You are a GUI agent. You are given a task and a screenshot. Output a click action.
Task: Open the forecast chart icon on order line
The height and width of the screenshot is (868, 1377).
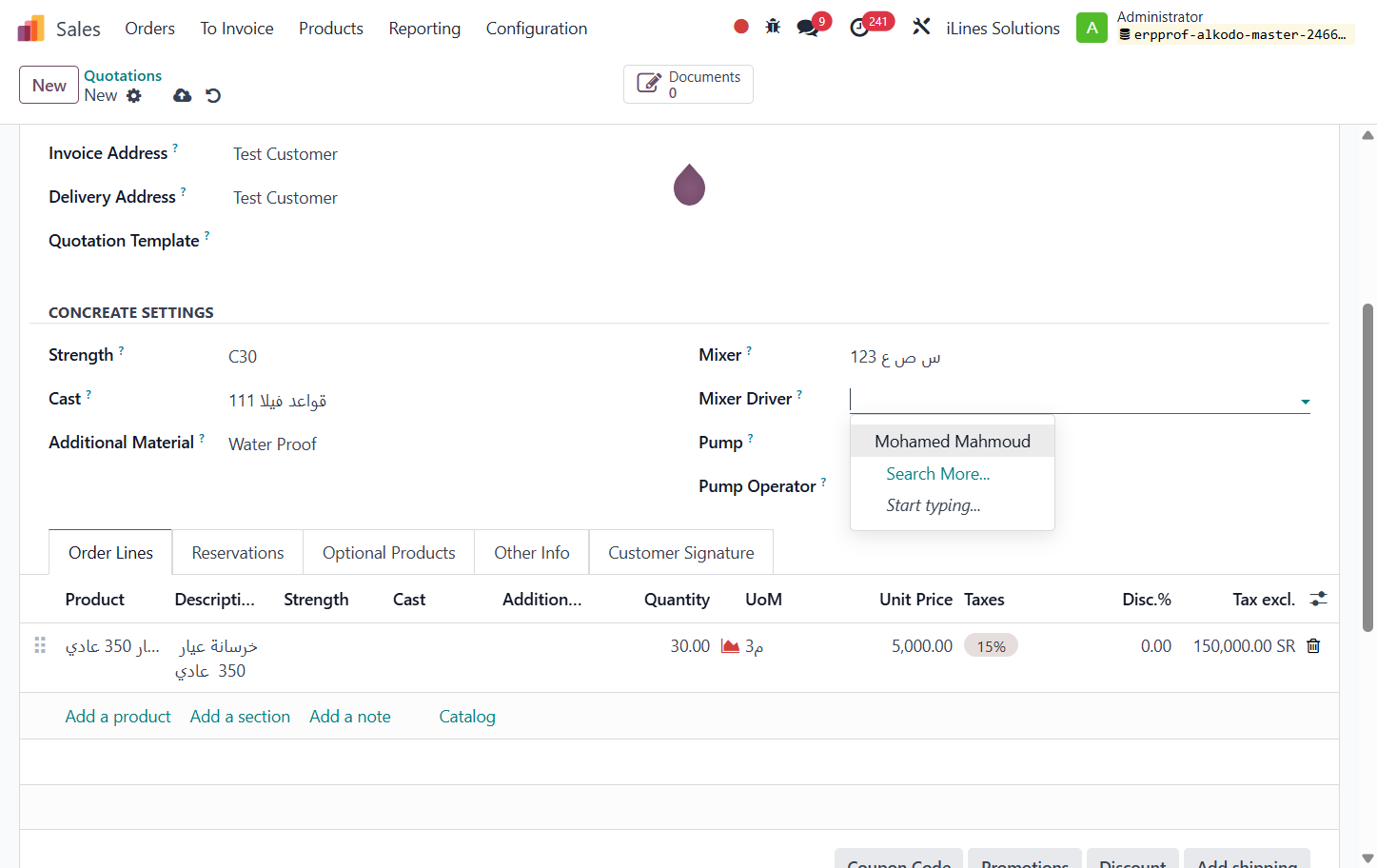click(730, 646)
